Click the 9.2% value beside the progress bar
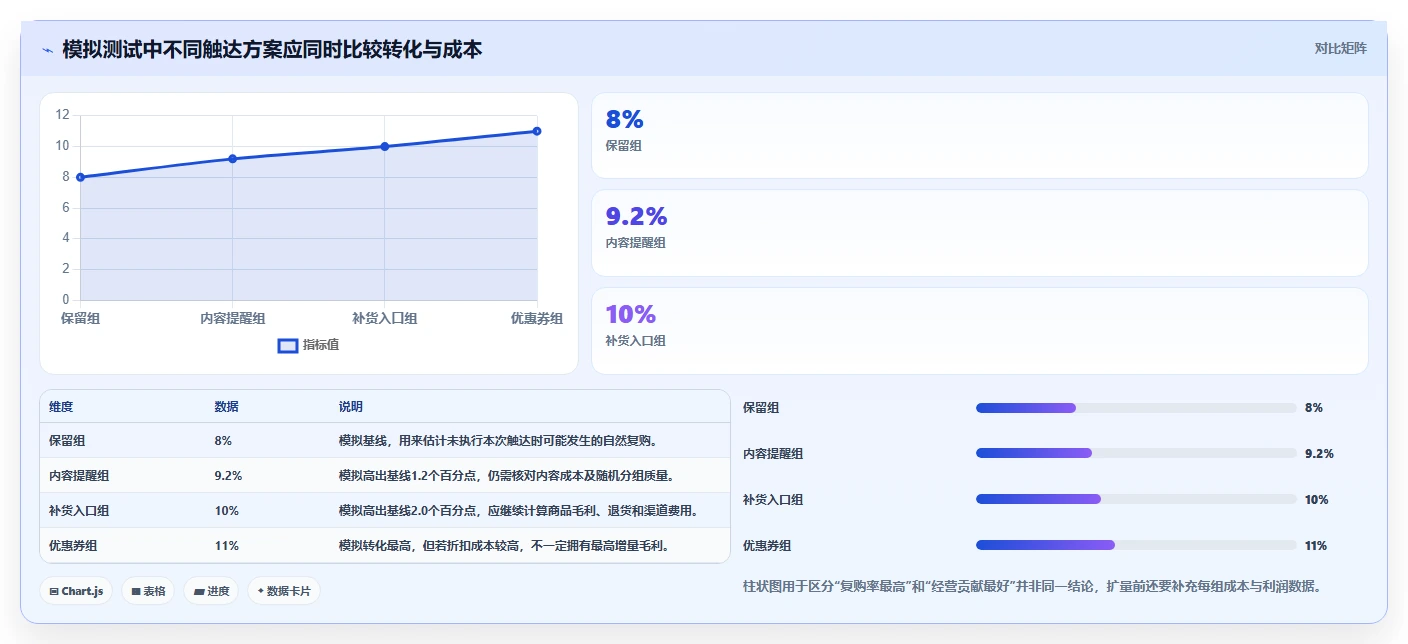The width and height of the screenshot is (1408, 644). pos(1319,453)
